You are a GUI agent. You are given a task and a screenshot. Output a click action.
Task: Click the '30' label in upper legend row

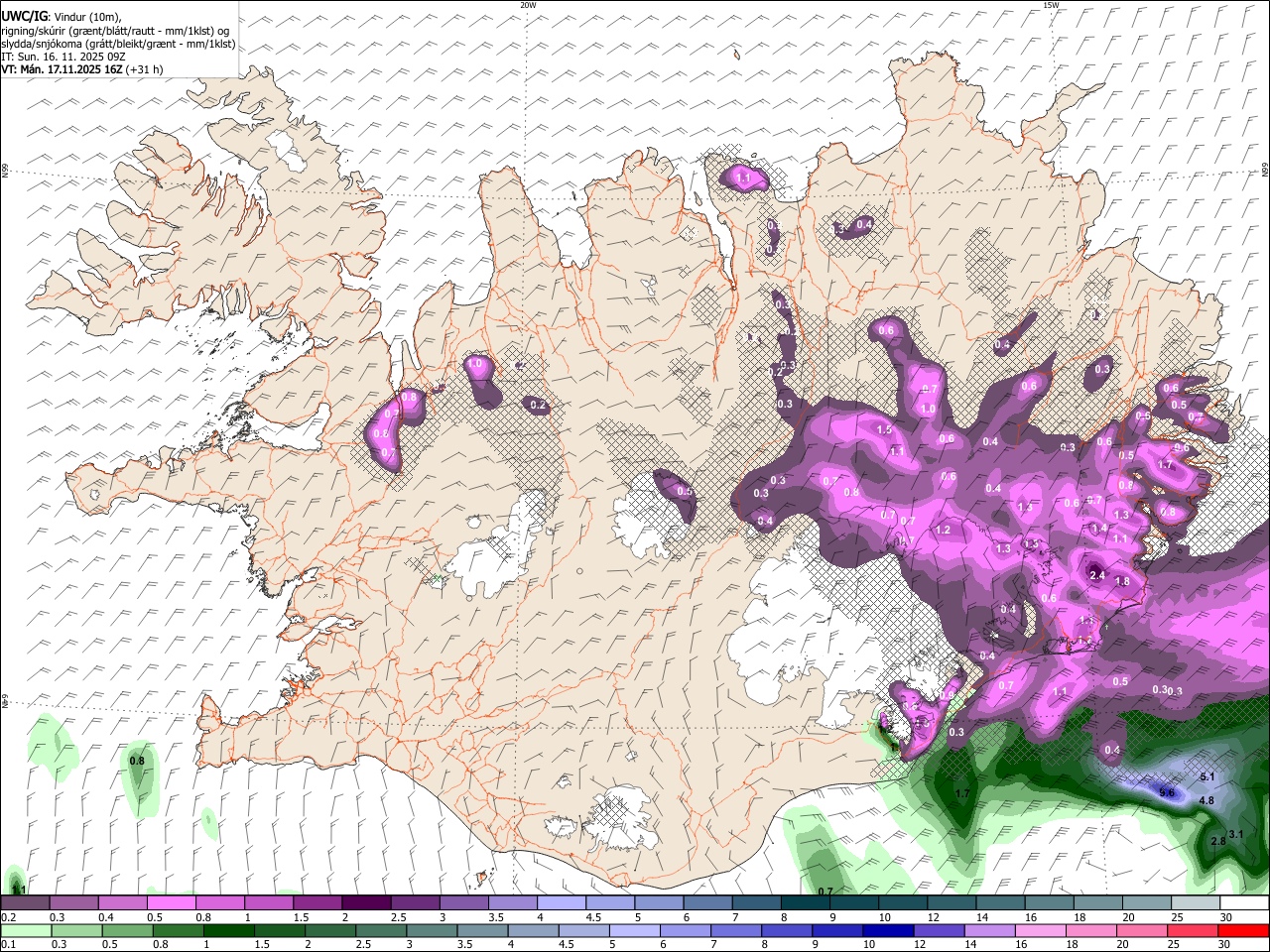[x=1226, y=917]
